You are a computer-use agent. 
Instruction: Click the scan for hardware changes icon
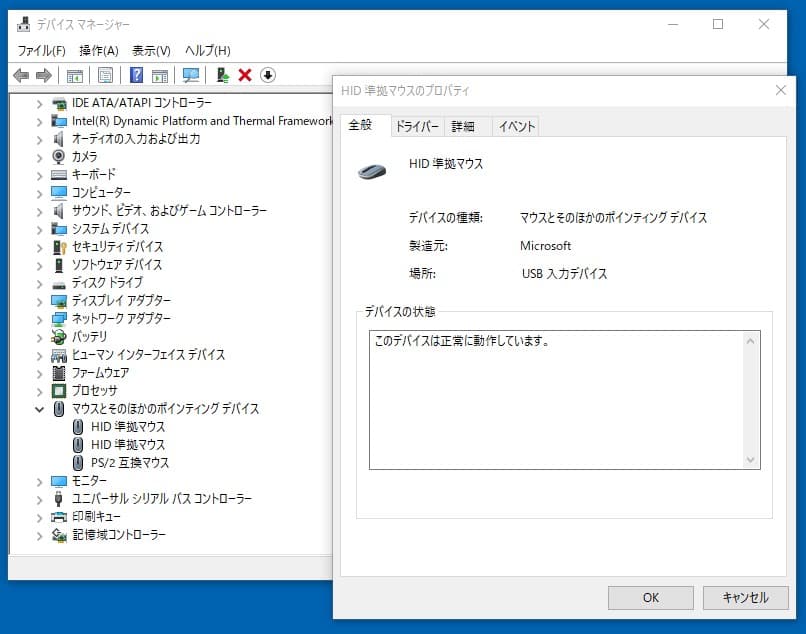pyautogui.click(x=191, y=75)
